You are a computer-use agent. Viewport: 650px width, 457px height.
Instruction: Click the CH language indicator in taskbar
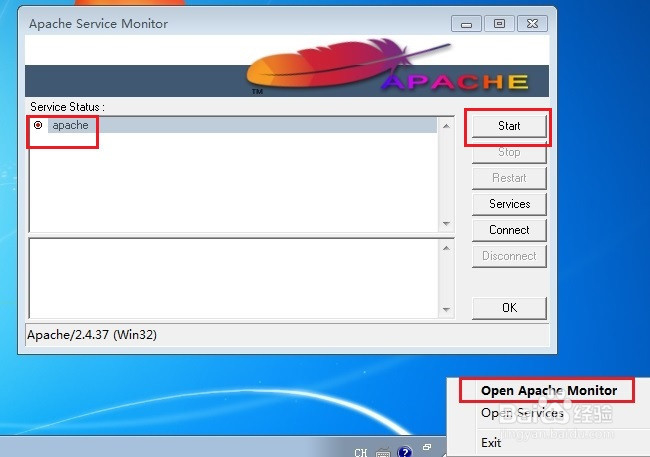tap(361, 452)
